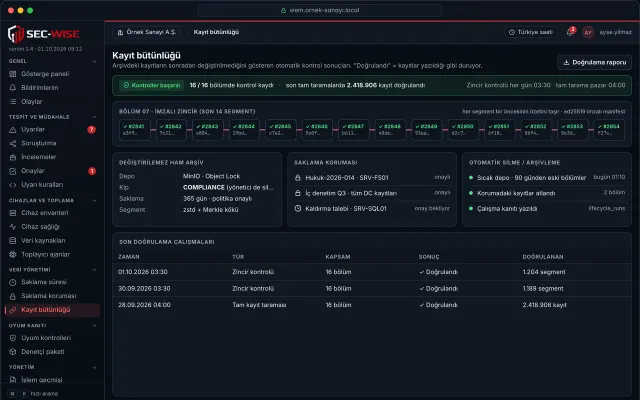Open Uyarı kuralları rules page
Screen dimensions: 640x400
52,185
